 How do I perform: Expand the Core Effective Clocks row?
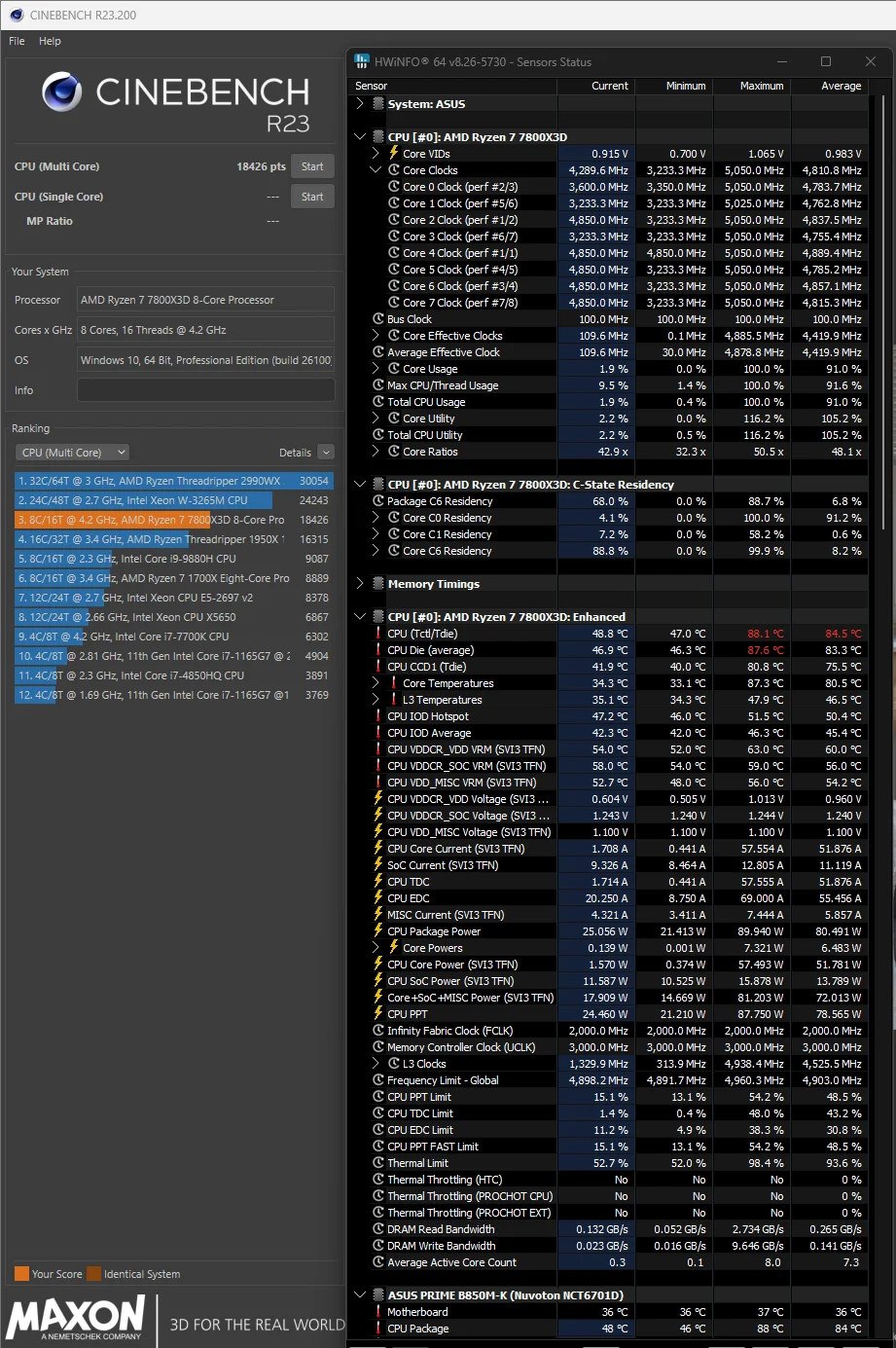[x=376, y=336]
